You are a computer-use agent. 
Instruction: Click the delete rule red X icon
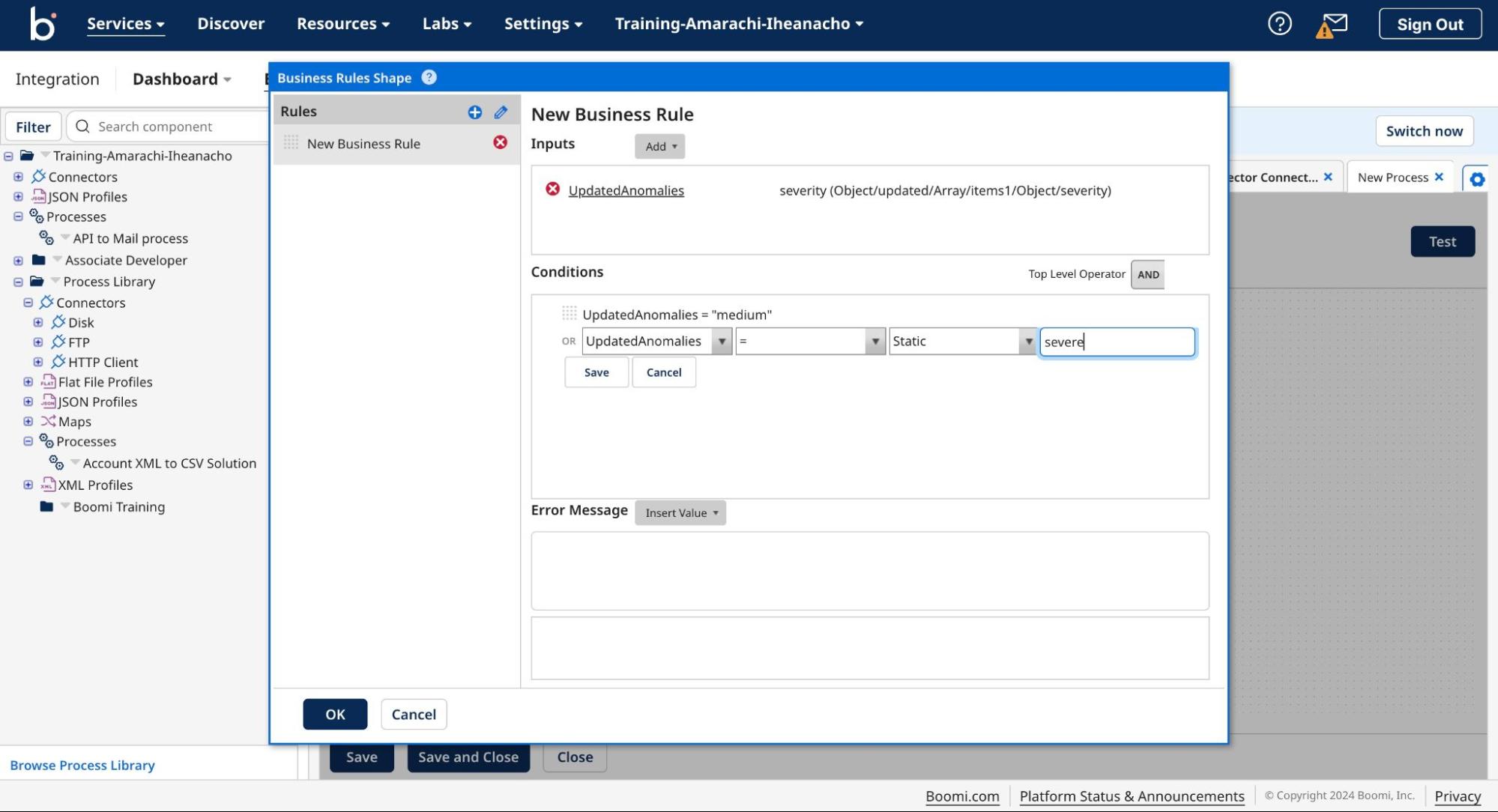[x=501, y=143]
